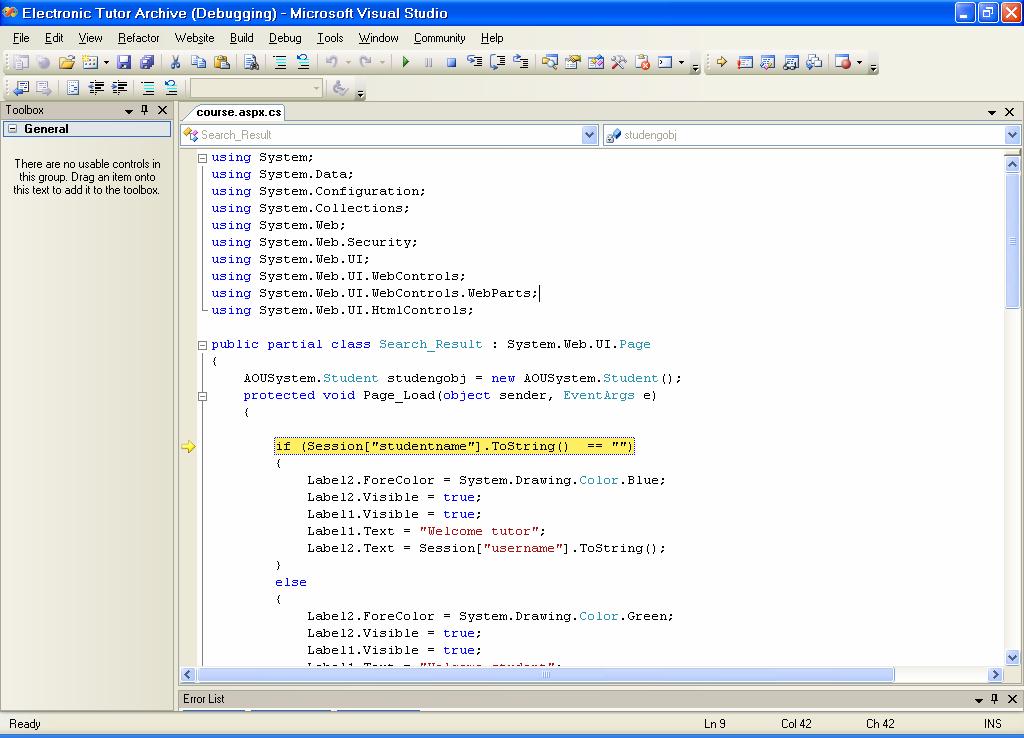Collapse the Page_Load method outline
1024x738 pixels.
[202, 396]
